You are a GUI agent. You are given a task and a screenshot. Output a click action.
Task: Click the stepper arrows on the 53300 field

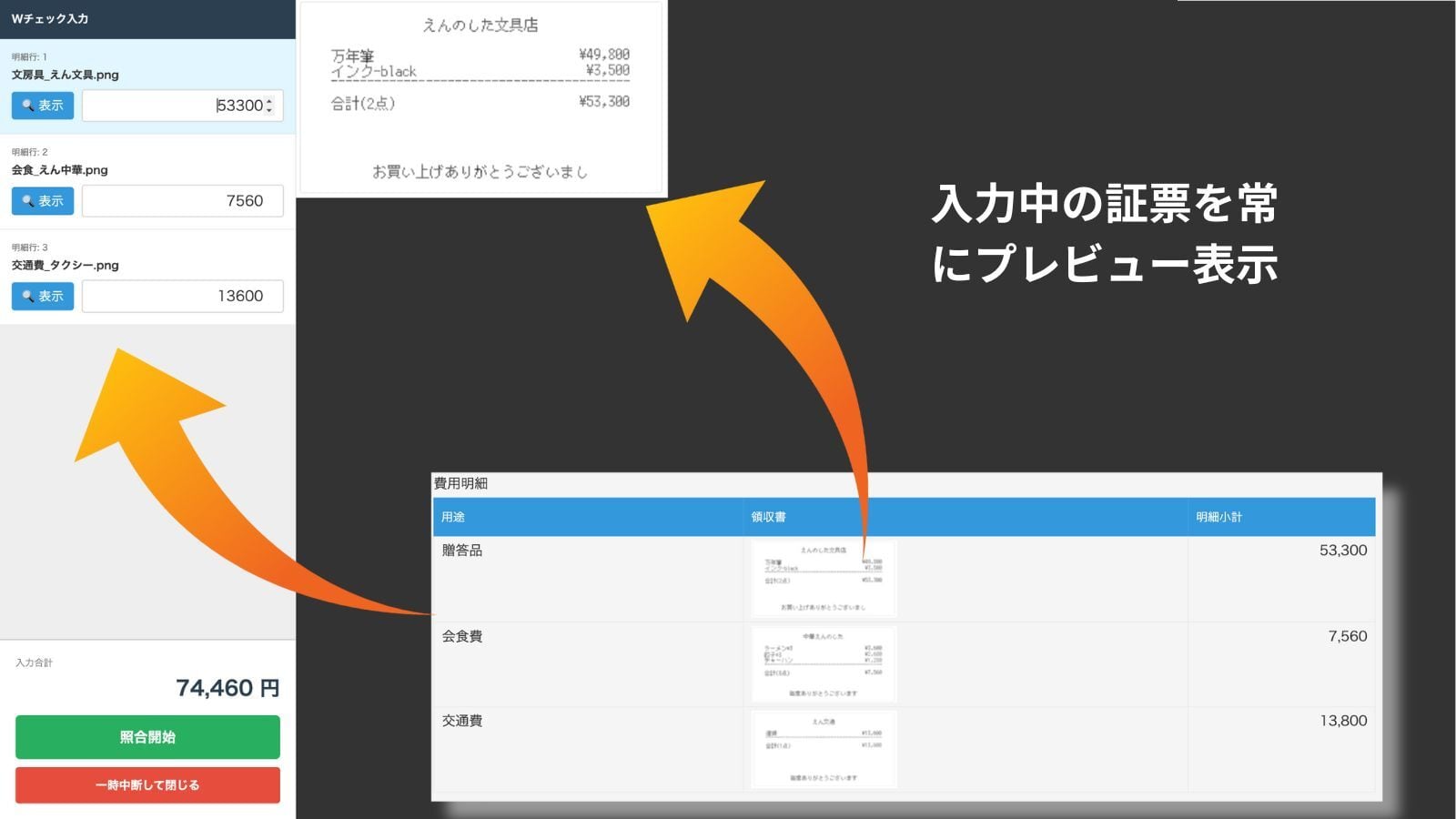tap(269, 106)
